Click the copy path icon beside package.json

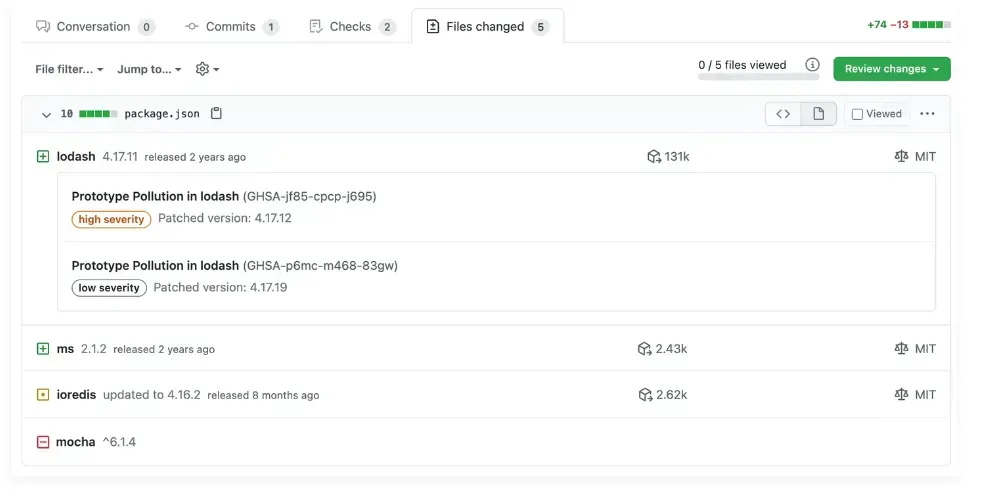[x=216, y=114]
